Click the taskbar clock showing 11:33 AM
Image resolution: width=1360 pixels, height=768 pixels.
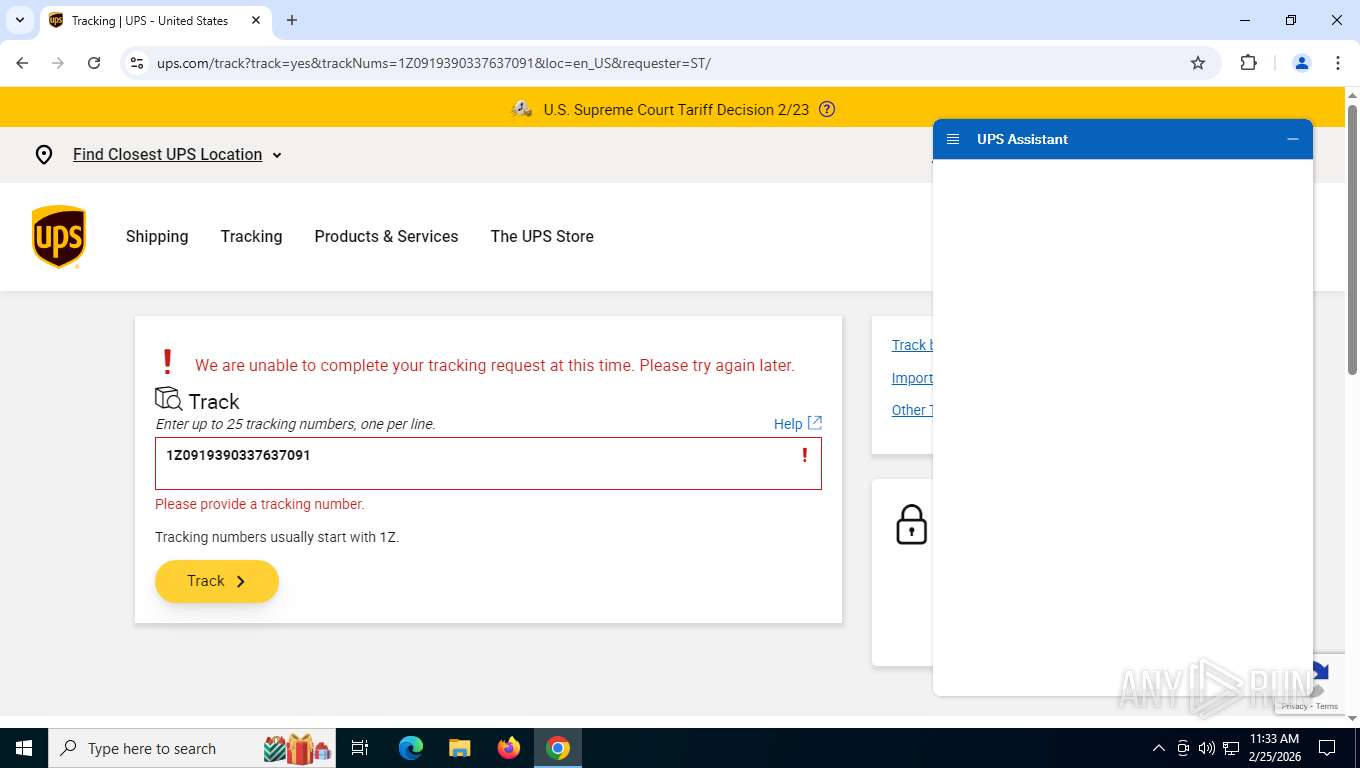tap(1274, 748)
